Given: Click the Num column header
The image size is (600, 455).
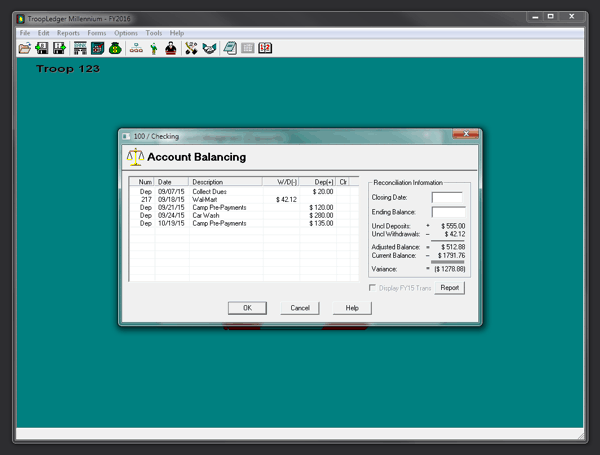Looking at the screenshot, I should pyautogui.click(x=142, y=182).
